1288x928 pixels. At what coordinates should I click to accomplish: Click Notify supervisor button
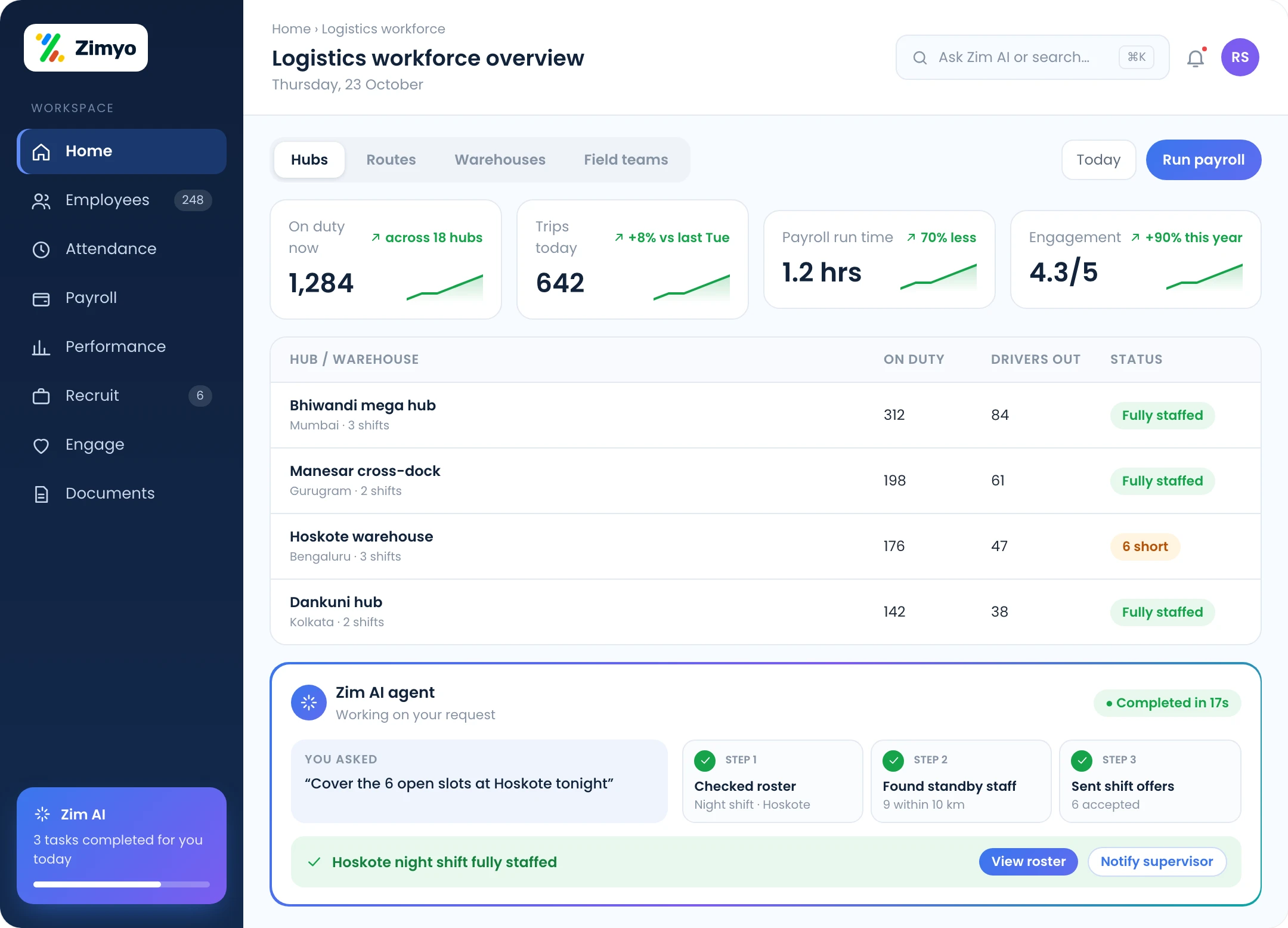[1157, 862]
